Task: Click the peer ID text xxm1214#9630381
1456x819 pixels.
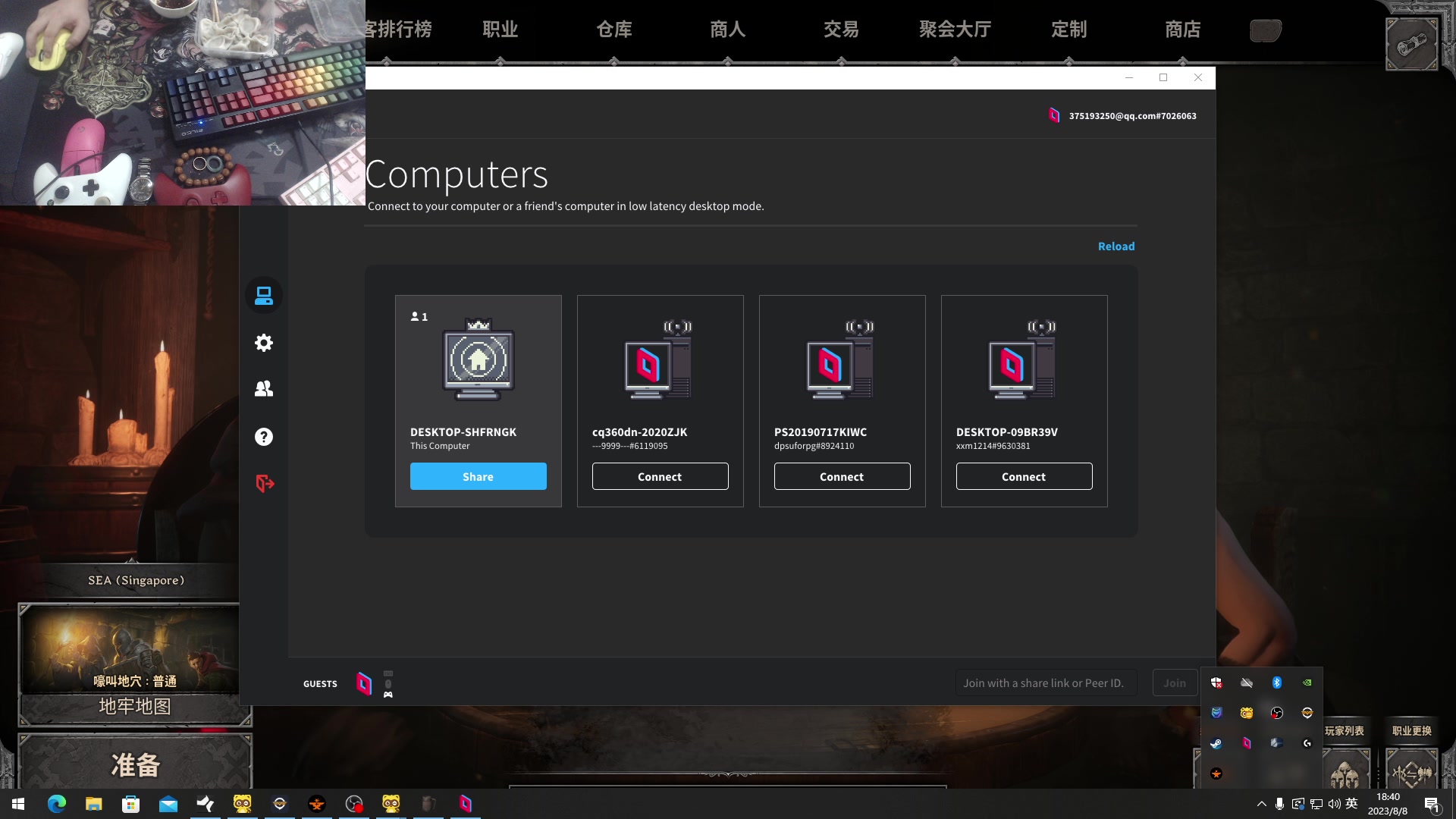Action: click(x=993, y=446)
